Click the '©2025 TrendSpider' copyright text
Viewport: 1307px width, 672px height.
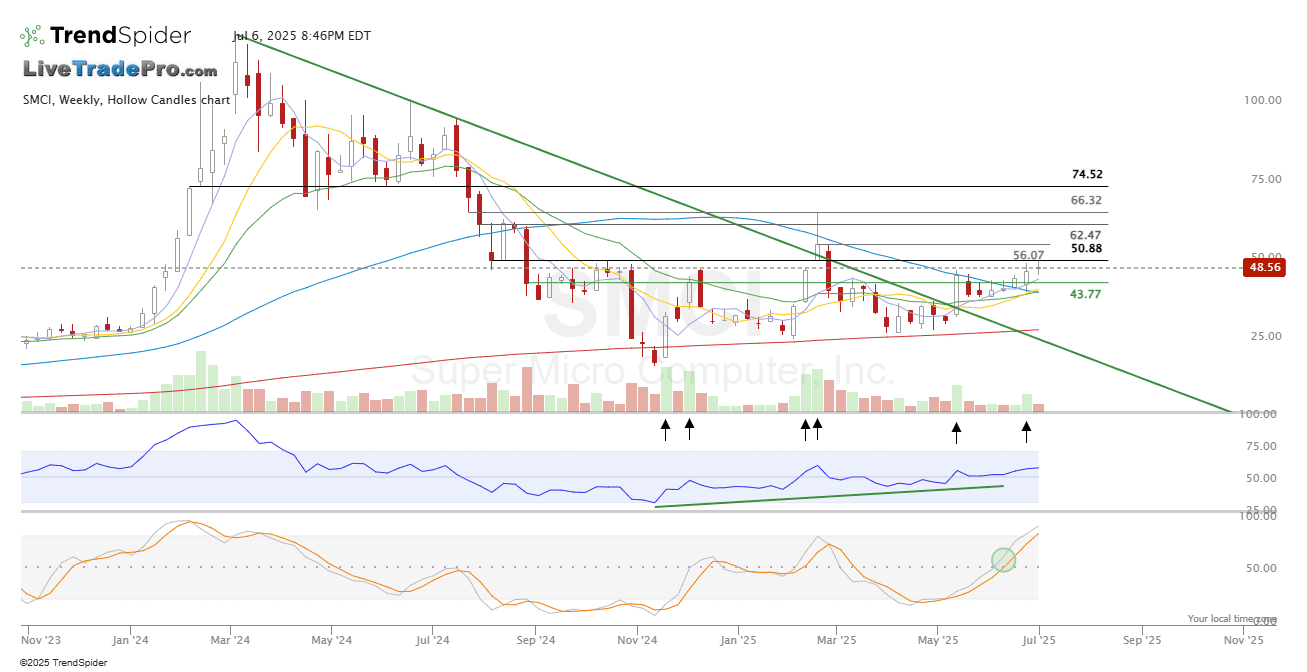[x=65, y=662]
